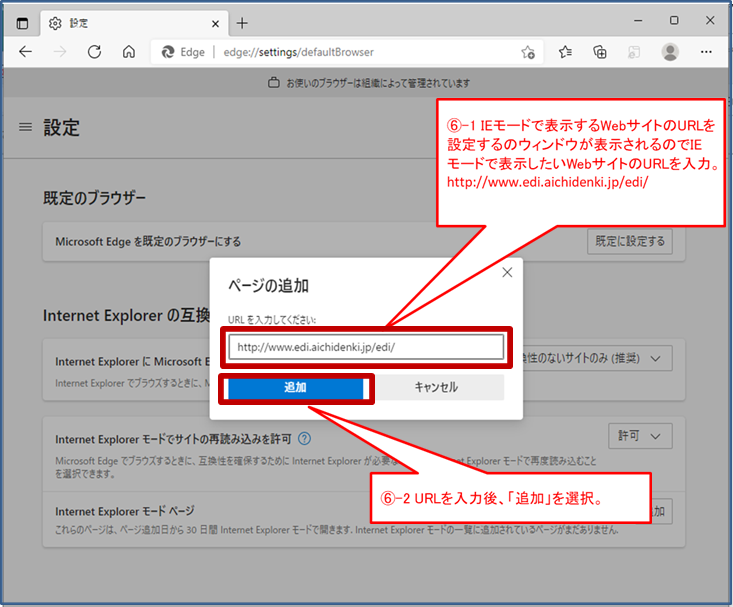Click the ページの追加 dialog title
Viewport: 733px width, 607px height.
coord(268,285)
